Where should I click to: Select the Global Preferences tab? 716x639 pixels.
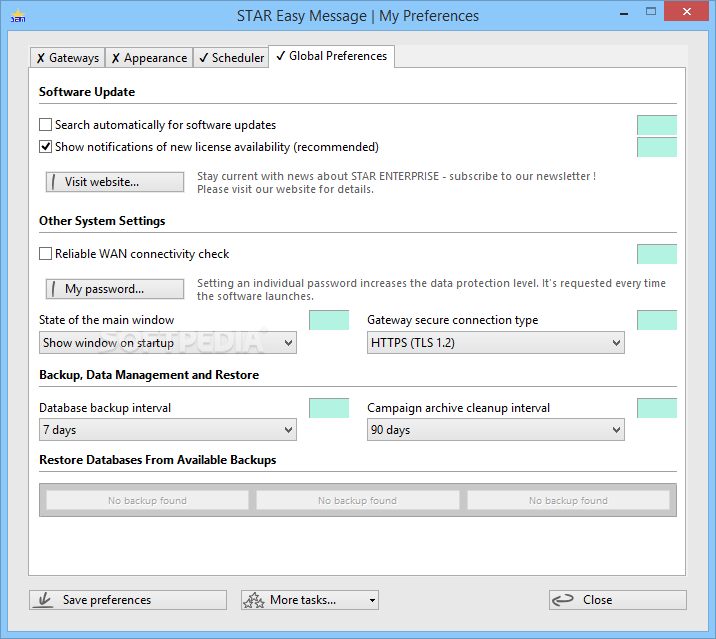332,56
